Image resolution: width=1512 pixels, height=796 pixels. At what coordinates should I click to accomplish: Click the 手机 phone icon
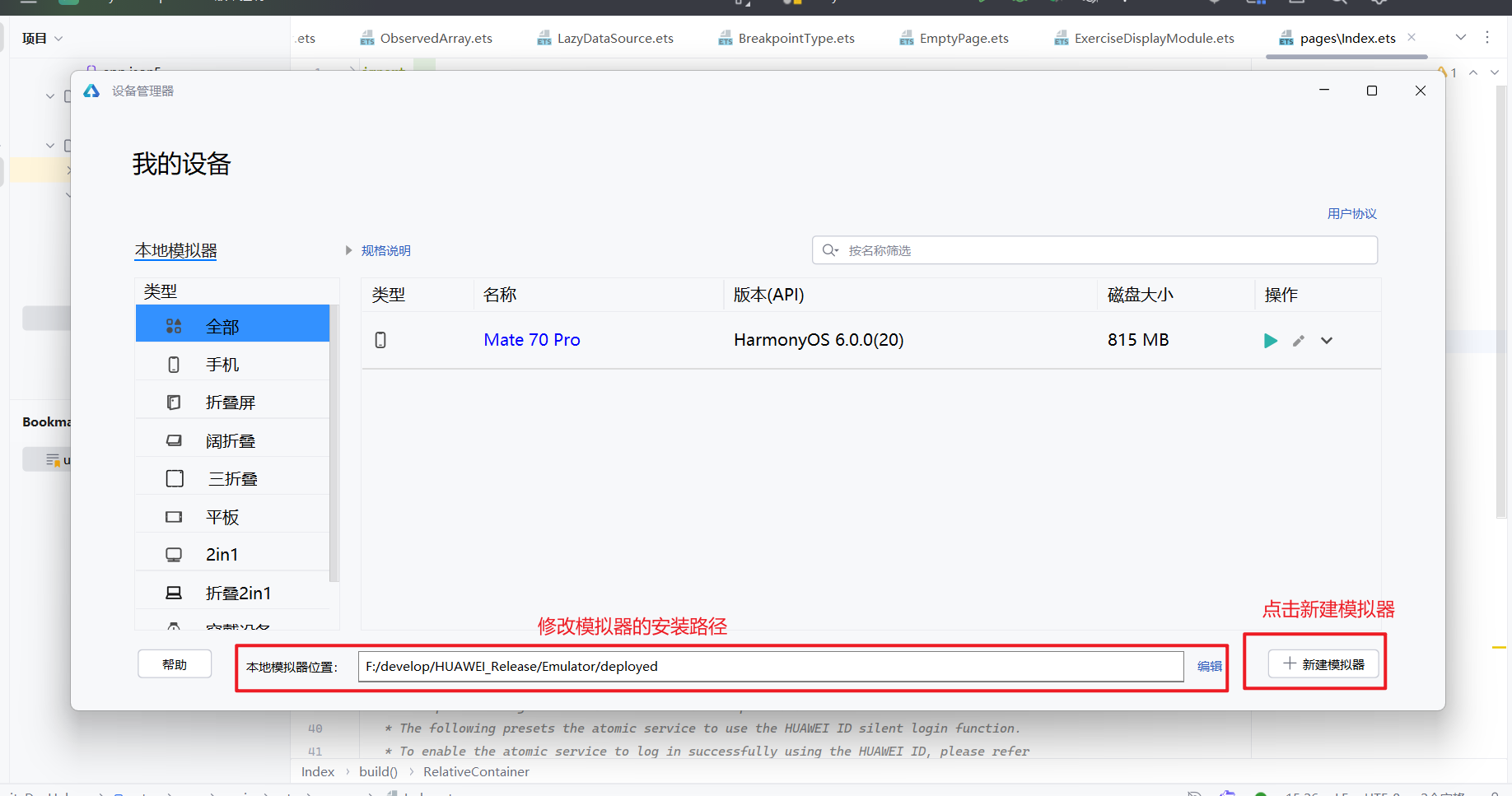click(x=174, y=365)
